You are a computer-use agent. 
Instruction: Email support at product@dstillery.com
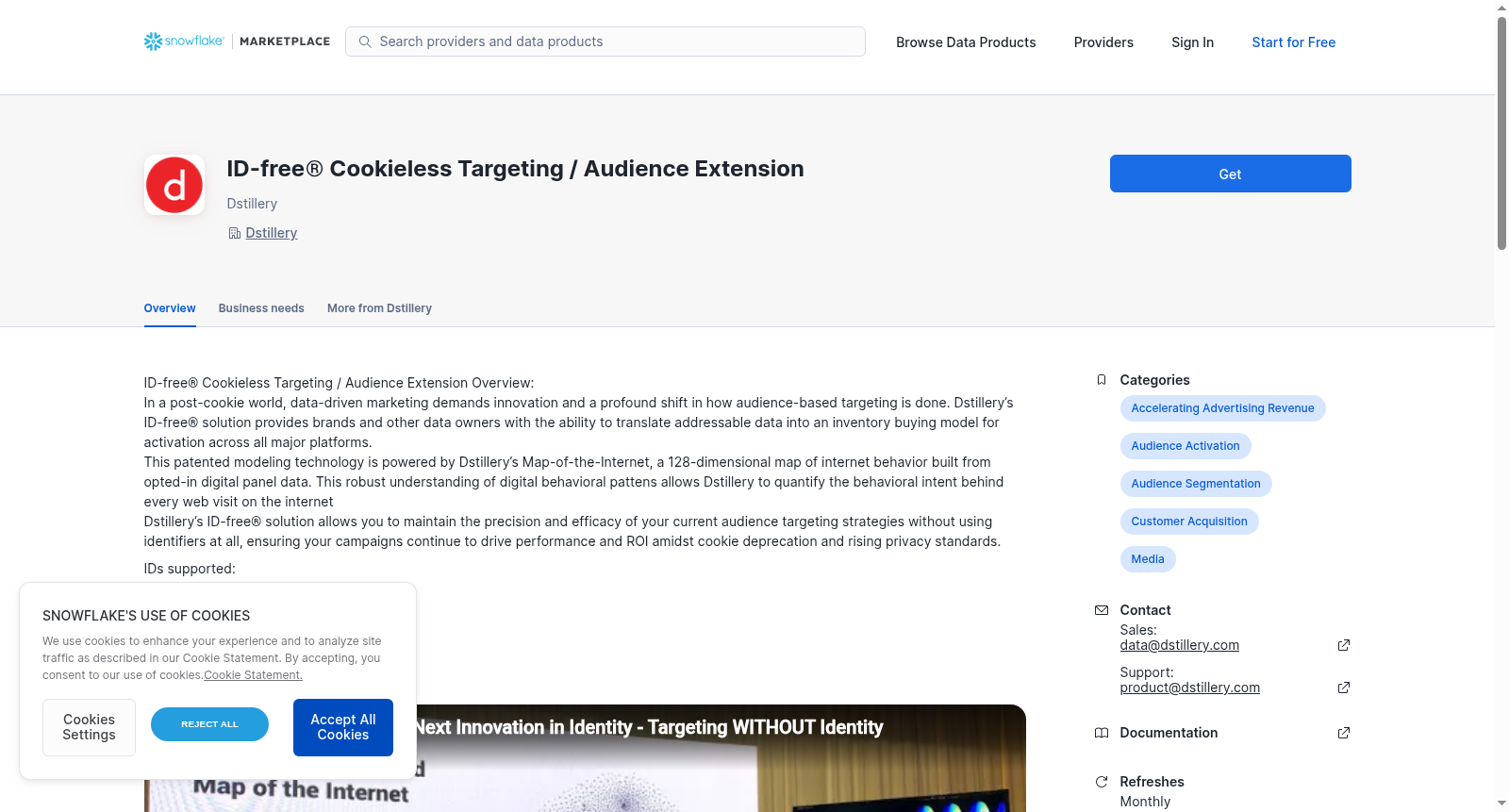[x=1189, y=688]
